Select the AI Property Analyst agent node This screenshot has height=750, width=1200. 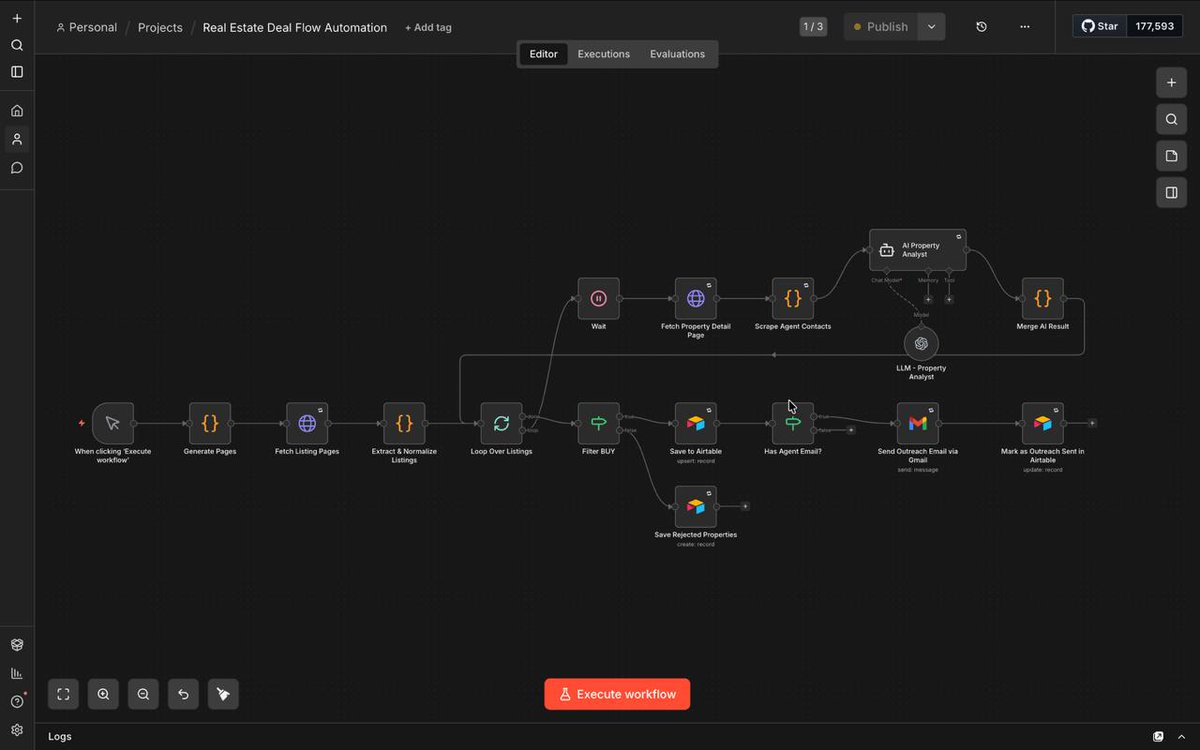point(918,250)
